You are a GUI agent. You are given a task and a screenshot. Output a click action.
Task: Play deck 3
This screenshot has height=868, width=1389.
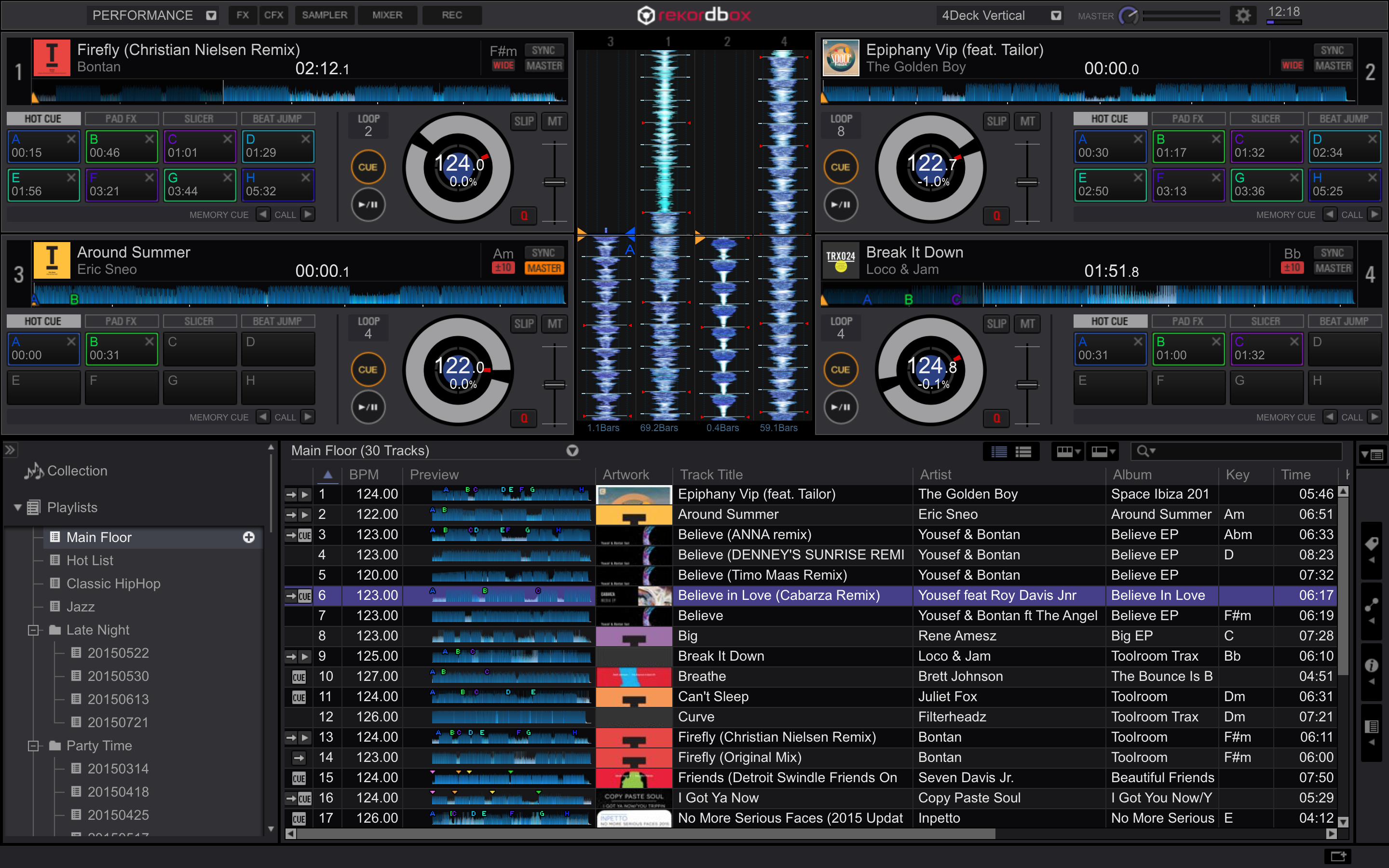pos(368,407)
